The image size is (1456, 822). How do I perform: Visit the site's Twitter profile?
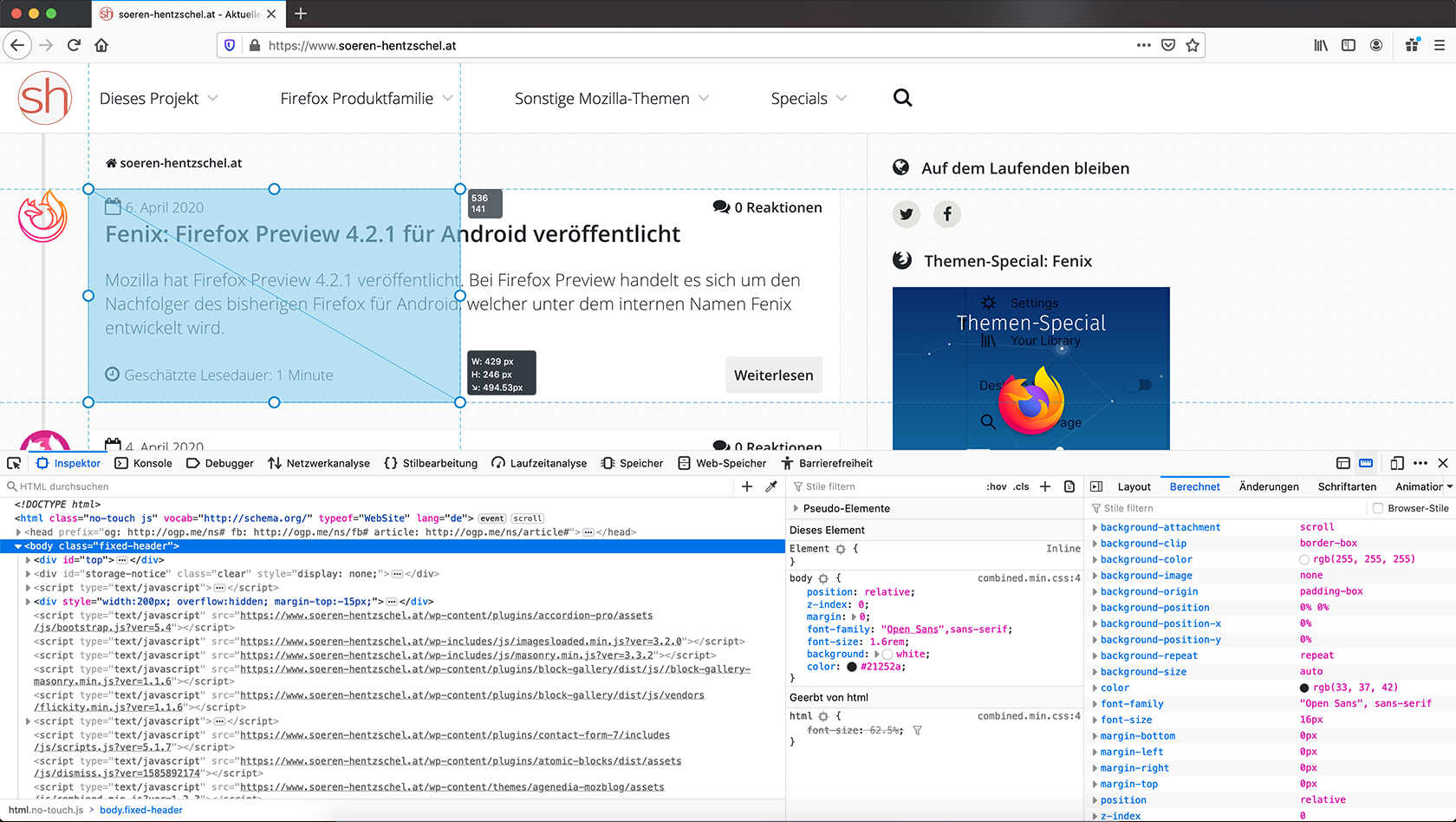(x=907, y=214)
